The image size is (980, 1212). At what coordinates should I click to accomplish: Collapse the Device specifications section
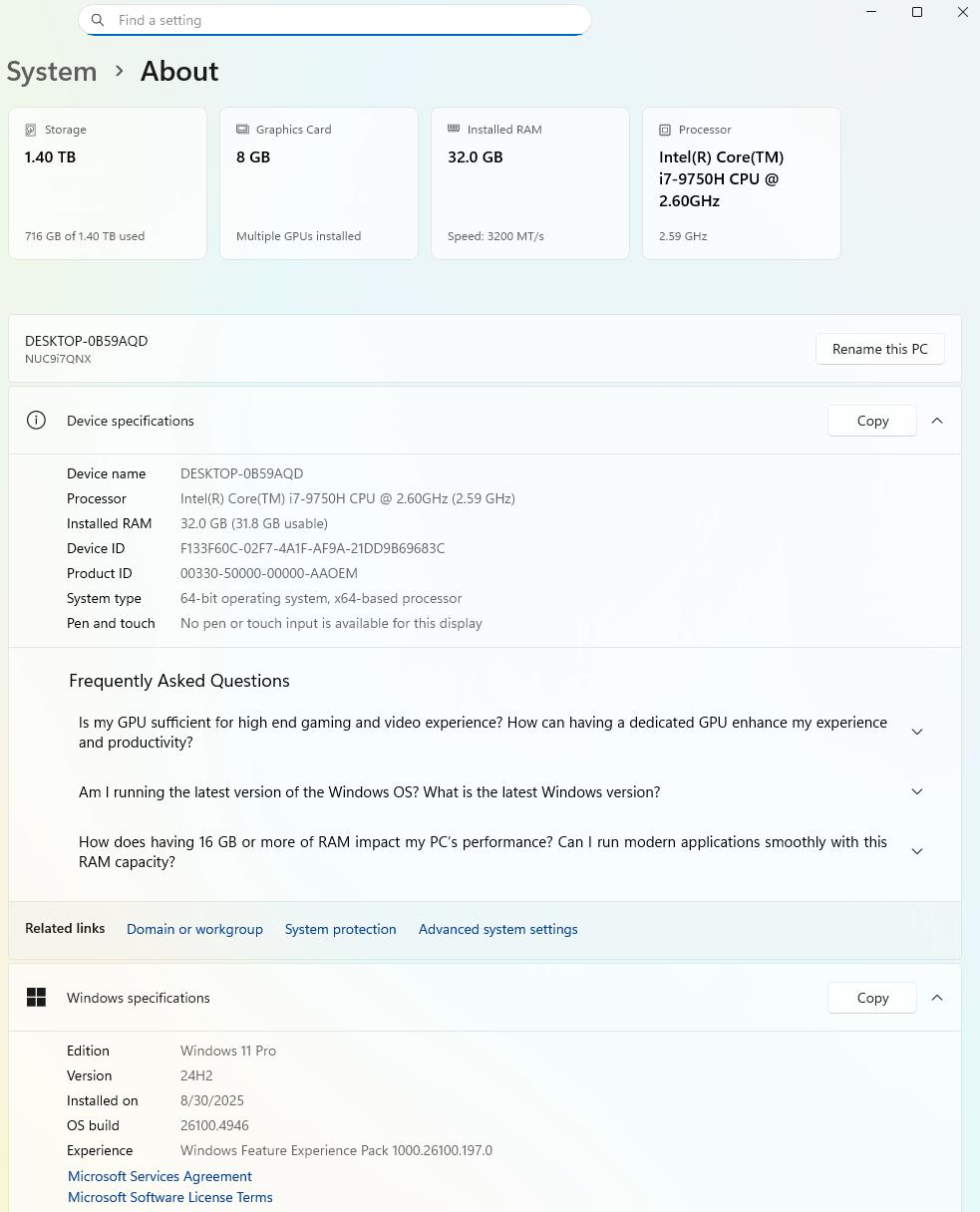(937, 421)
